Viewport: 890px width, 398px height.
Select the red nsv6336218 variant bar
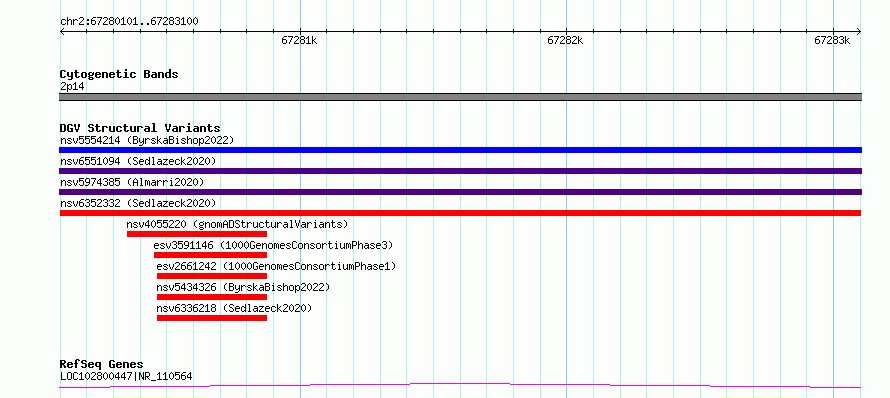(x=212, y=318)
